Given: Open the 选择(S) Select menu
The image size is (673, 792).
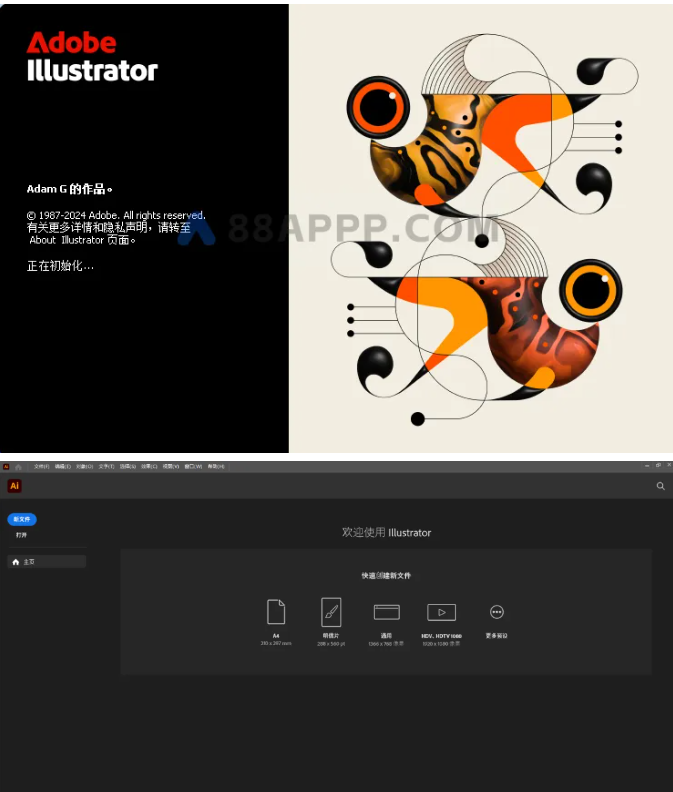Looking at the screenshot, I should [x=128, y=467].
